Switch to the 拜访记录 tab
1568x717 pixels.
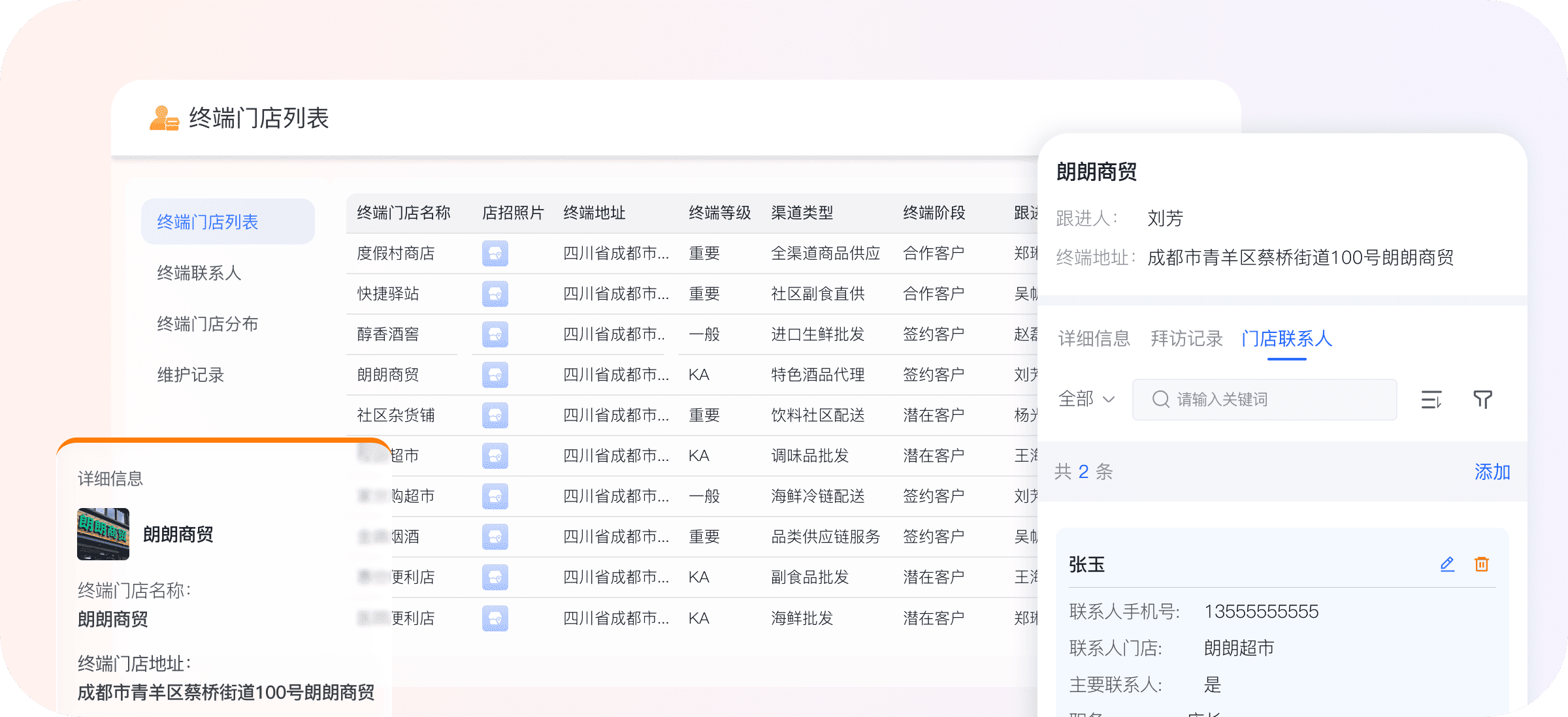pyautogui.click(x=1186, y=338)
